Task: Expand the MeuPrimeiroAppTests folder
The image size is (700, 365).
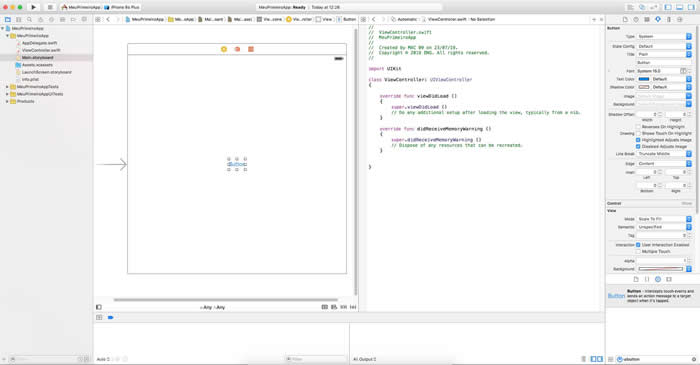Action: pos(7,87)
